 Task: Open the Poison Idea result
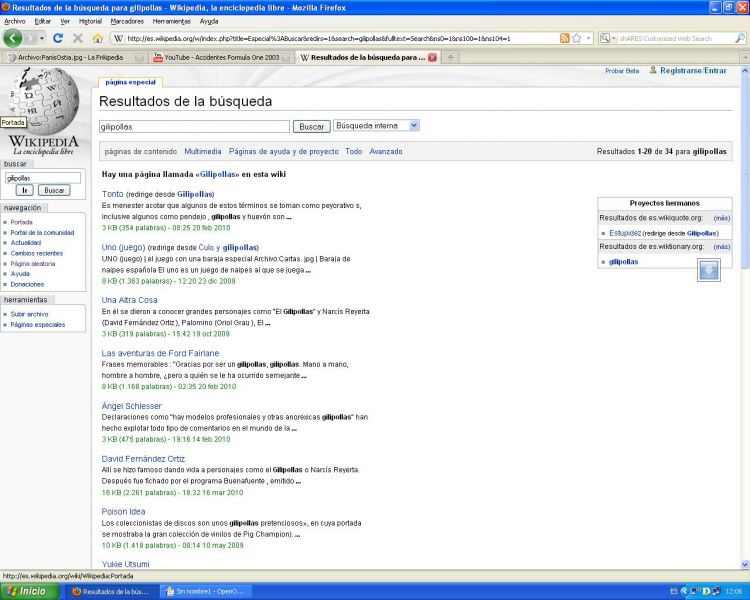pyautogui.click(x=123, y=511)
